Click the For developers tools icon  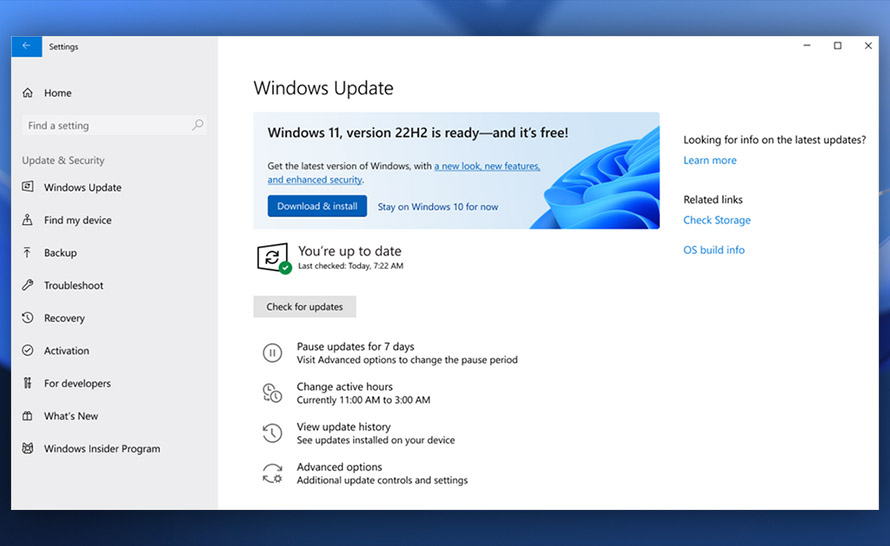click(27, 383)
